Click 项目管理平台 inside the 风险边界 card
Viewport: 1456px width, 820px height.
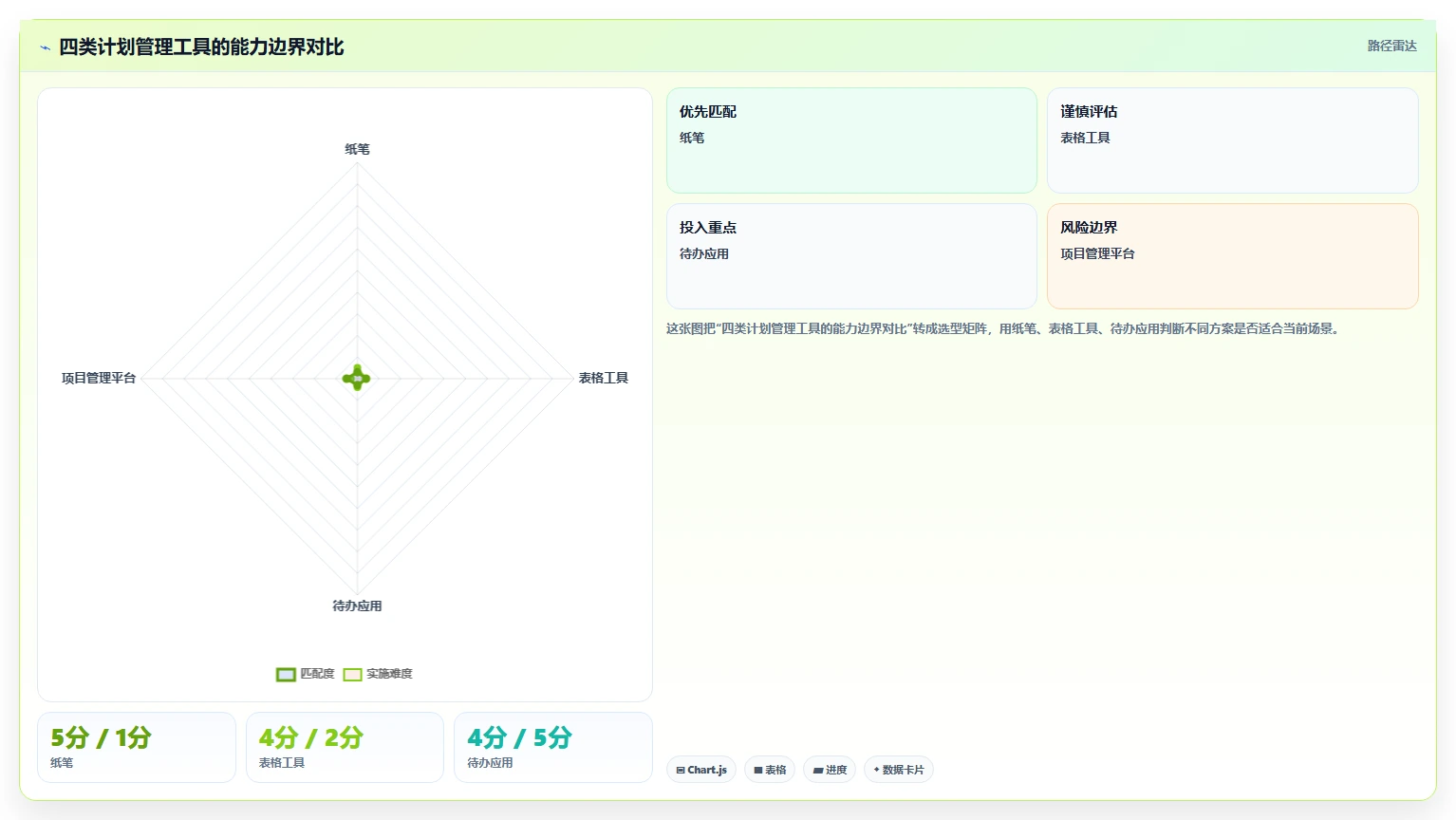click(x=1097, y=253)
